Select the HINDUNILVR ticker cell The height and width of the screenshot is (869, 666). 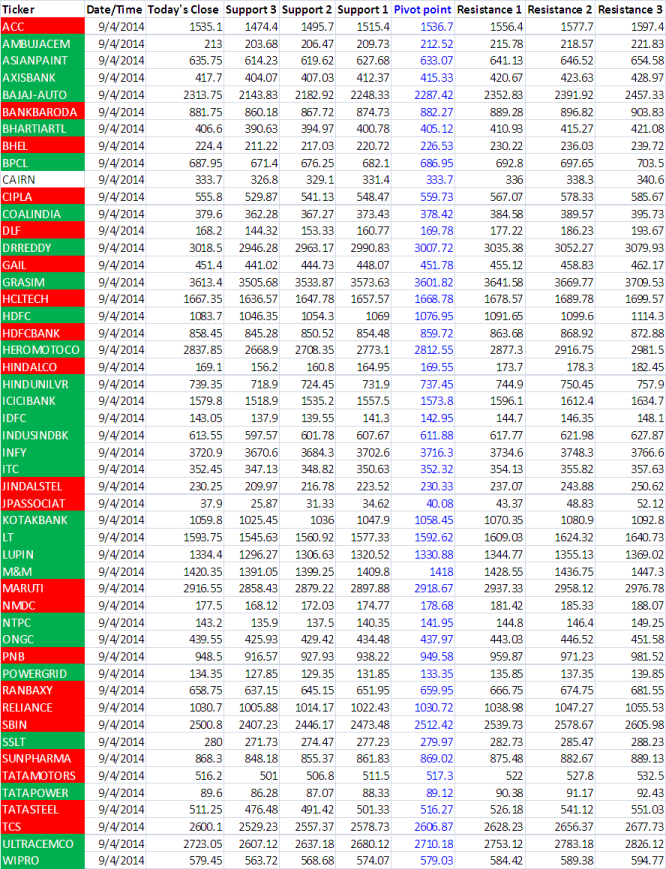point(43,384)
